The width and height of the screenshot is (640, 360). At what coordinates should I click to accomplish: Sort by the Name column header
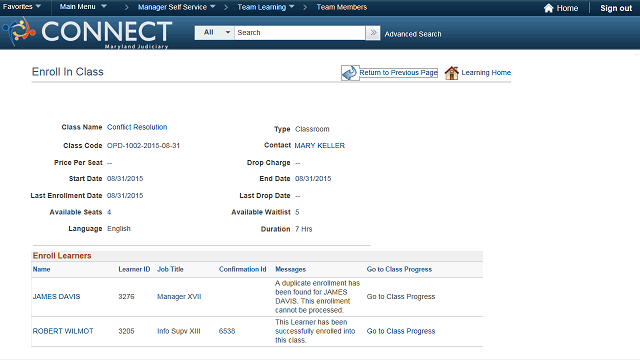[41, 269]
